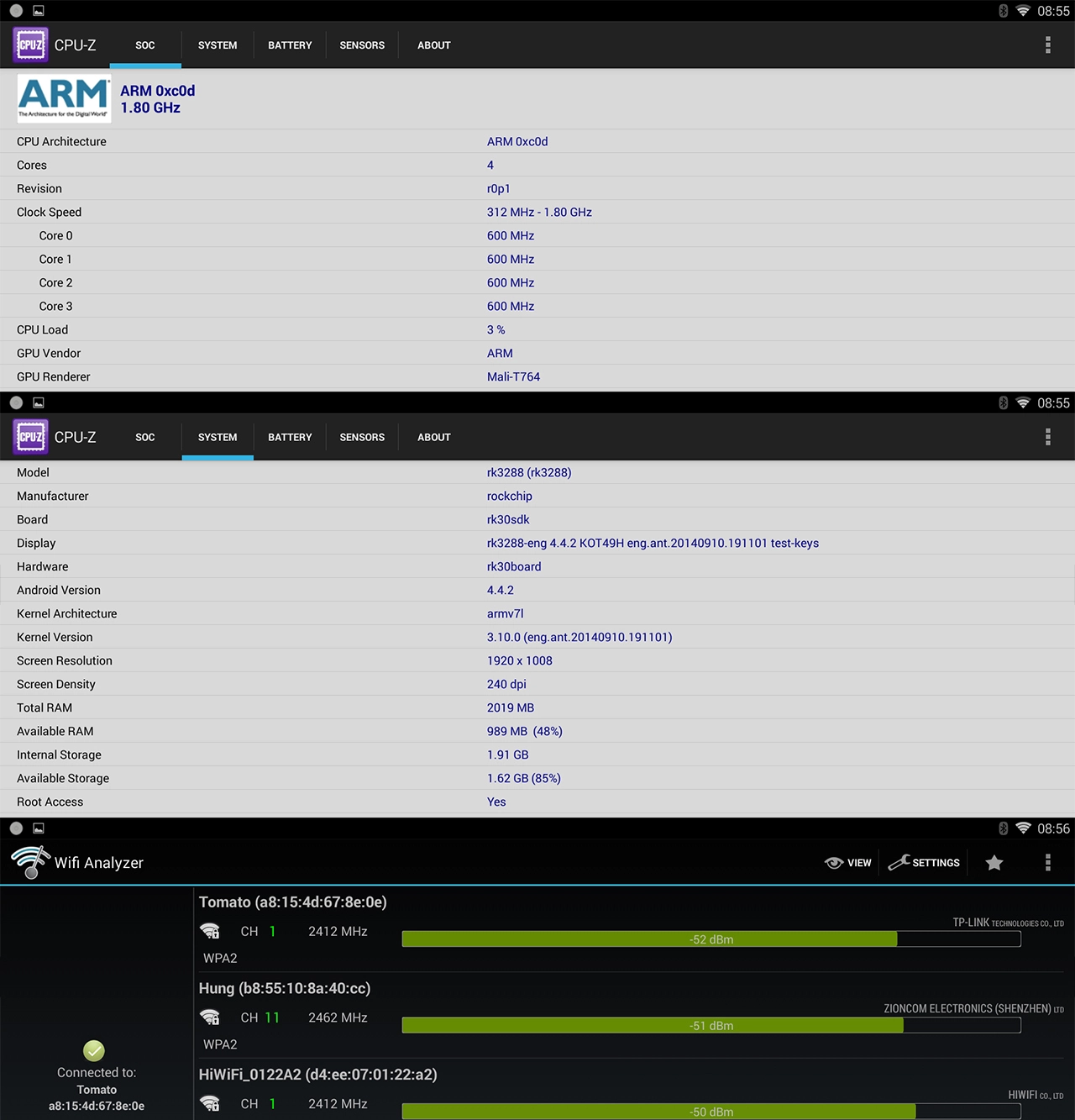Screen dimensions: 1075x1120
Task: Click the '240 dpi' screen density value
Action: pos(506,685)
